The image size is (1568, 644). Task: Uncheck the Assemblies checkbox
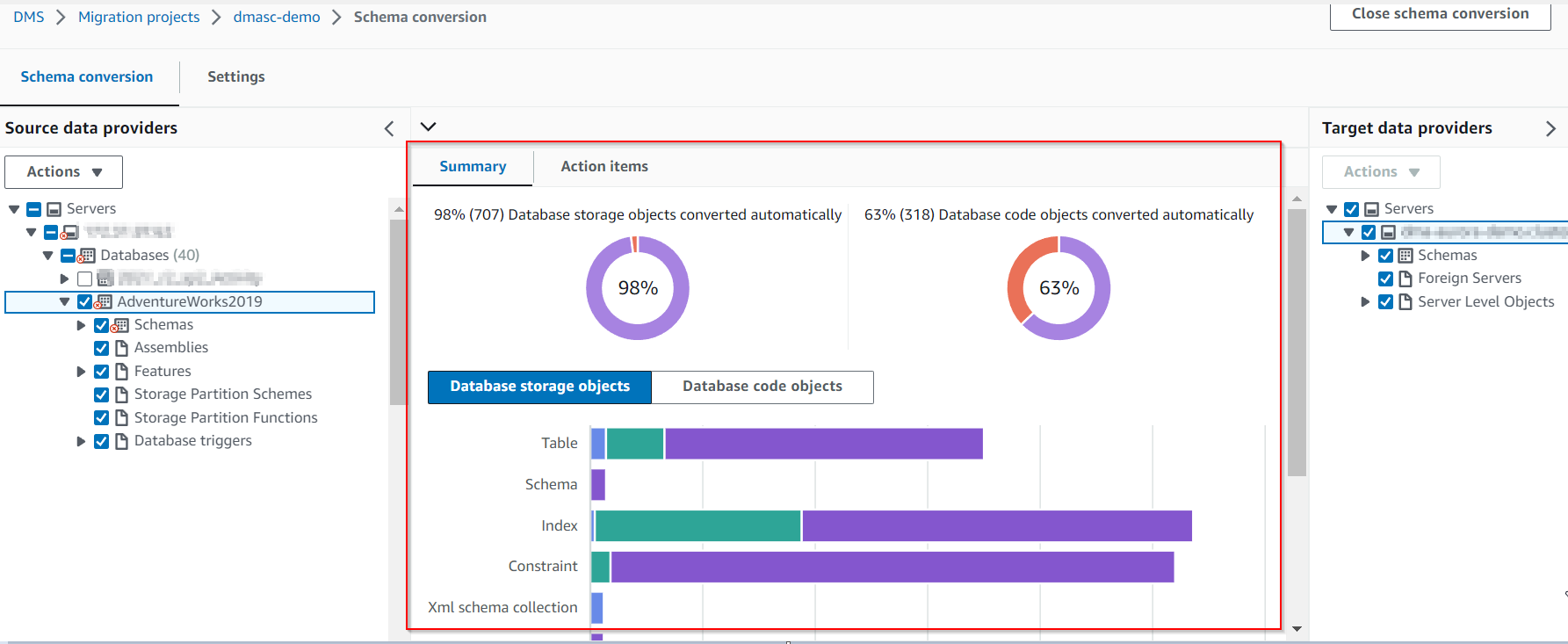101,348
